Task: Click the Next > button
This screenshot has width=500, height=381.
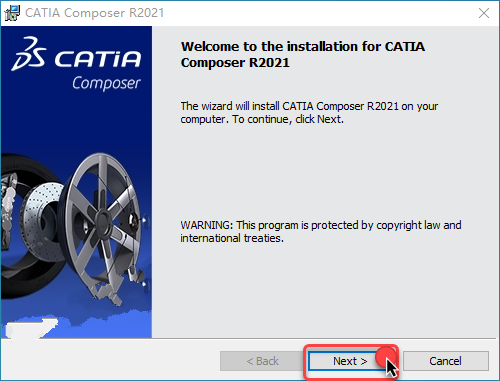Action: click(x=350, y=361)
